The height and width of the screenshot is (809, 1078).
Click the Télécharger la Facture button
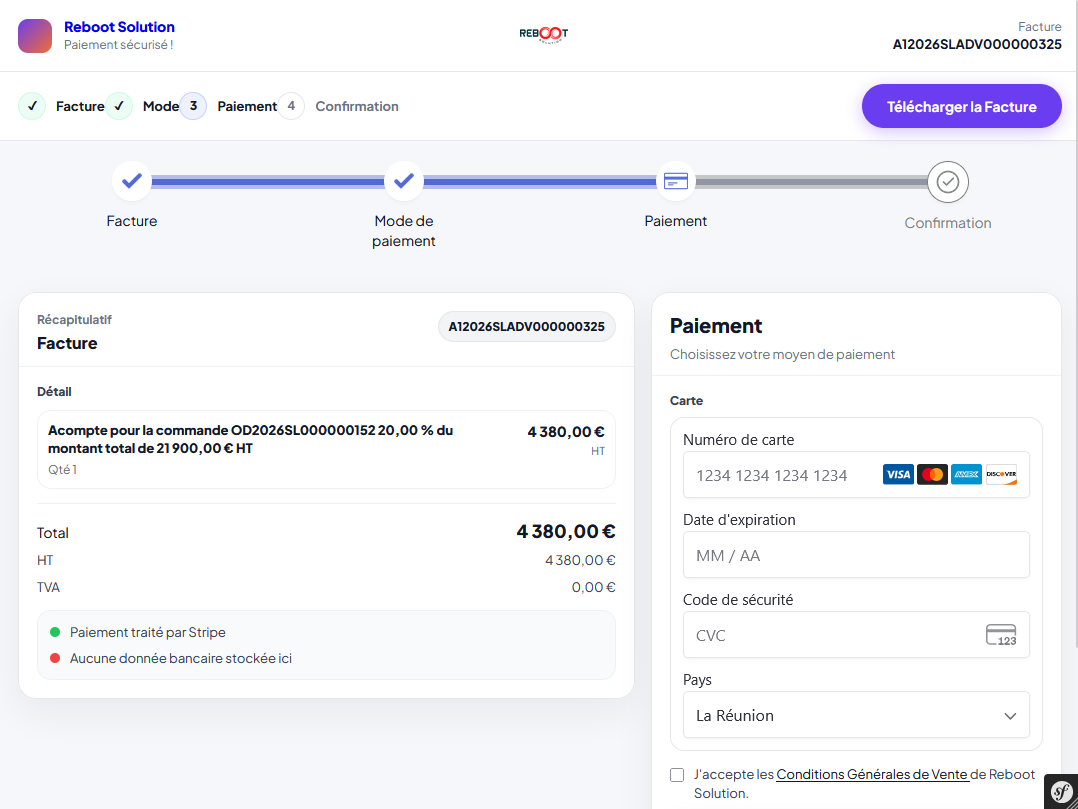pos(961,106)
